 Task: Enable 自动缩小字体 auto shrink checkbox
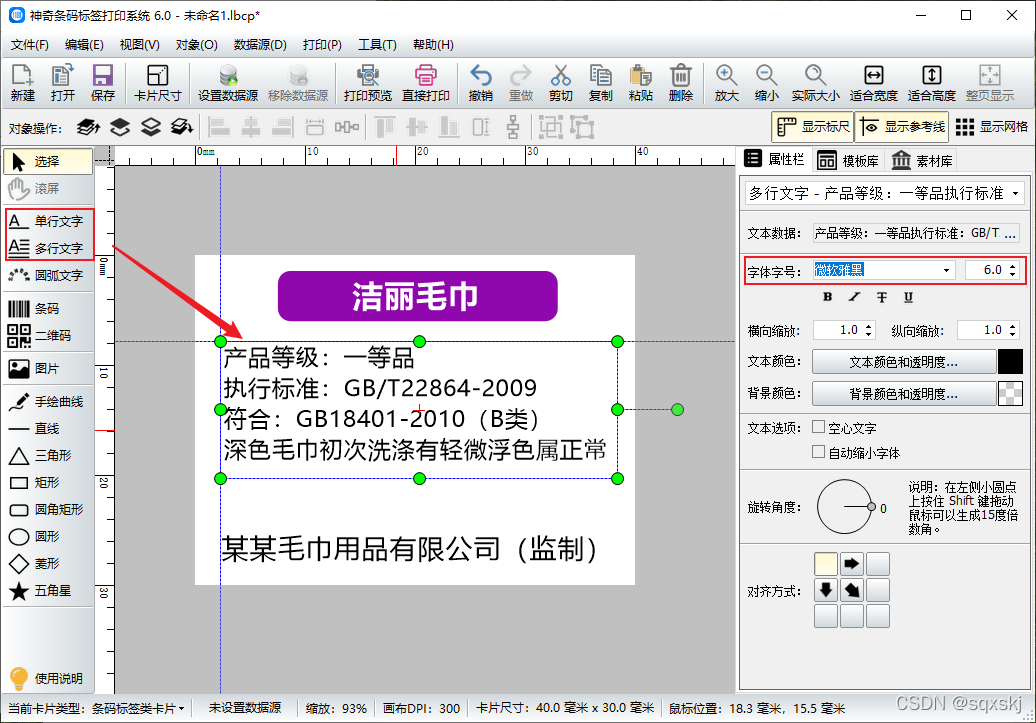tap(819, 452)
